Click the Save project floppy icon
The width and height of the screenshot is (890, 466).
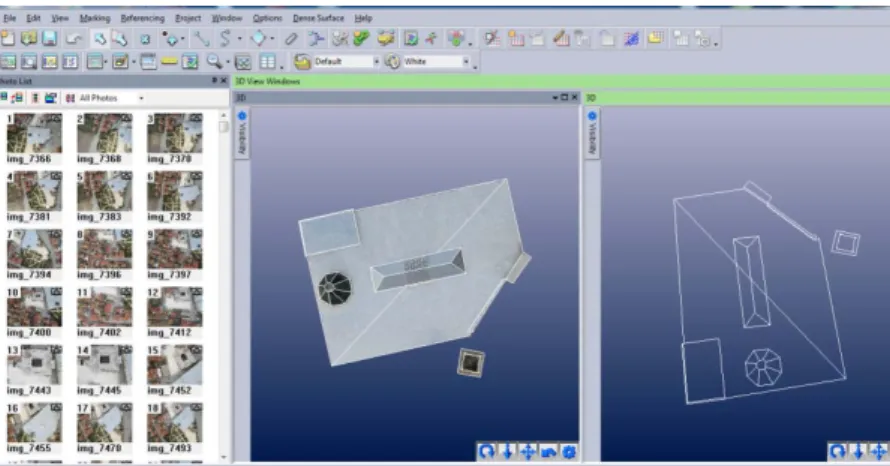(49, 39)
